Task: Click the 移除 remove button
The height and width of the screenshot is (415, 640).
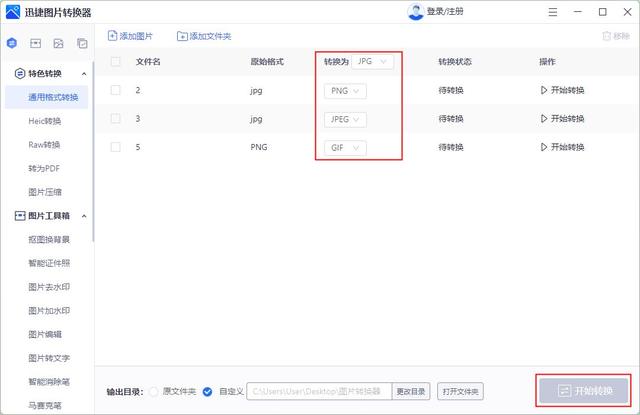Action: [616, 36]
